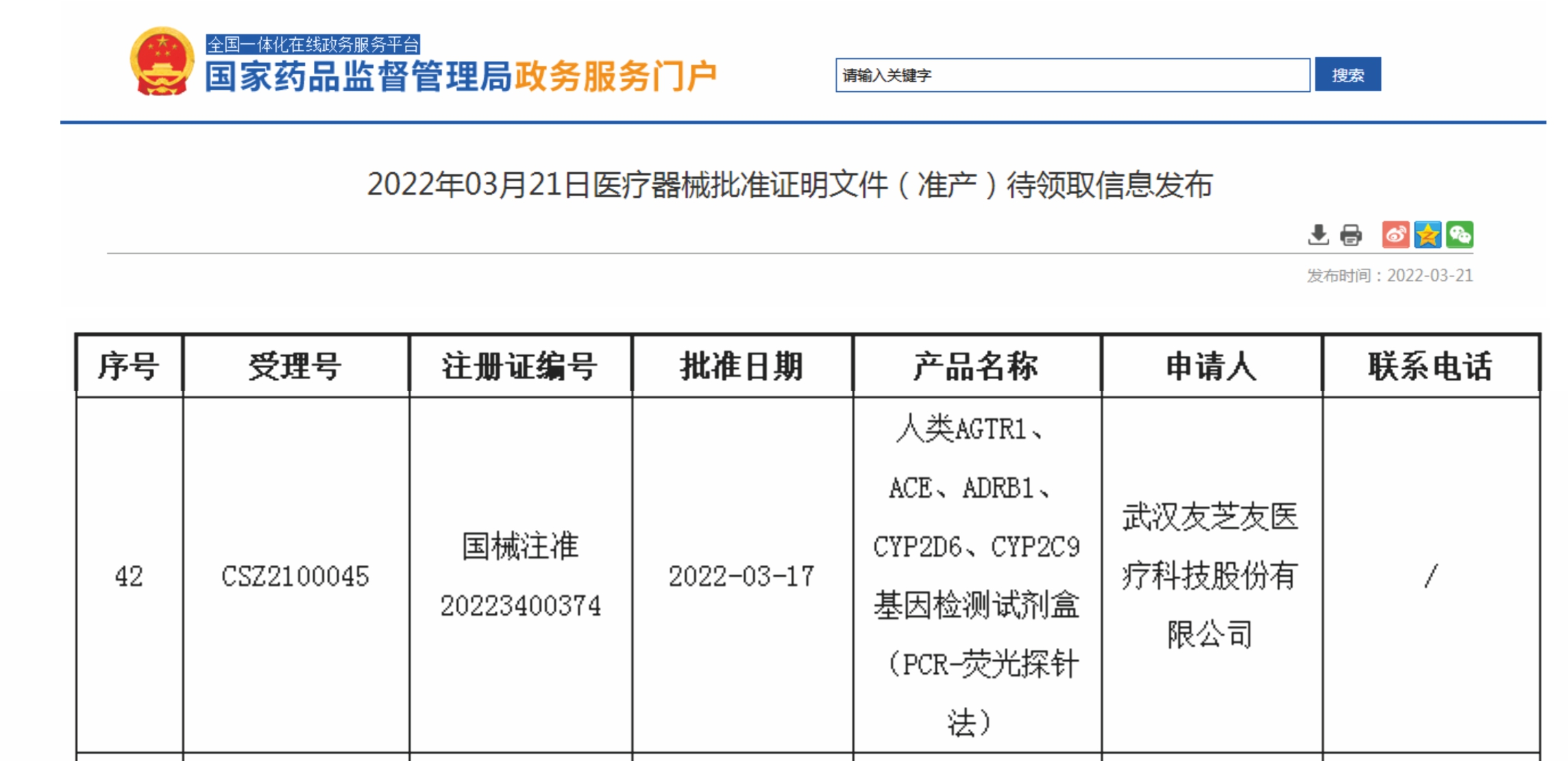Select the phone cell showing /
Viewport: 1568px width, 761px height.
(x=1431, y=576)
